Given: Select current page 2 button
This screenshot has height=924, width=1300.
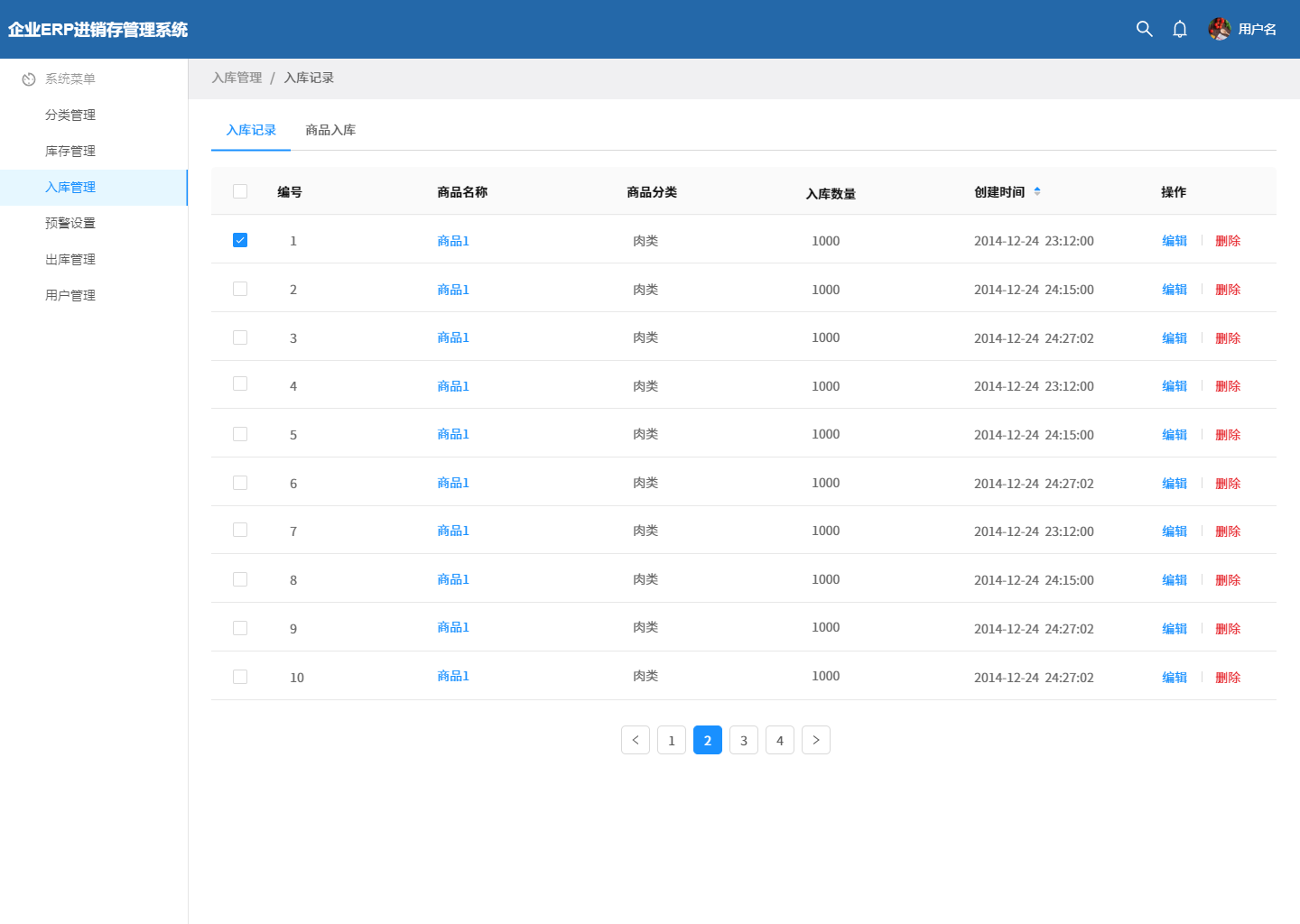Looking at the screenshot, I should pos(708,740).
